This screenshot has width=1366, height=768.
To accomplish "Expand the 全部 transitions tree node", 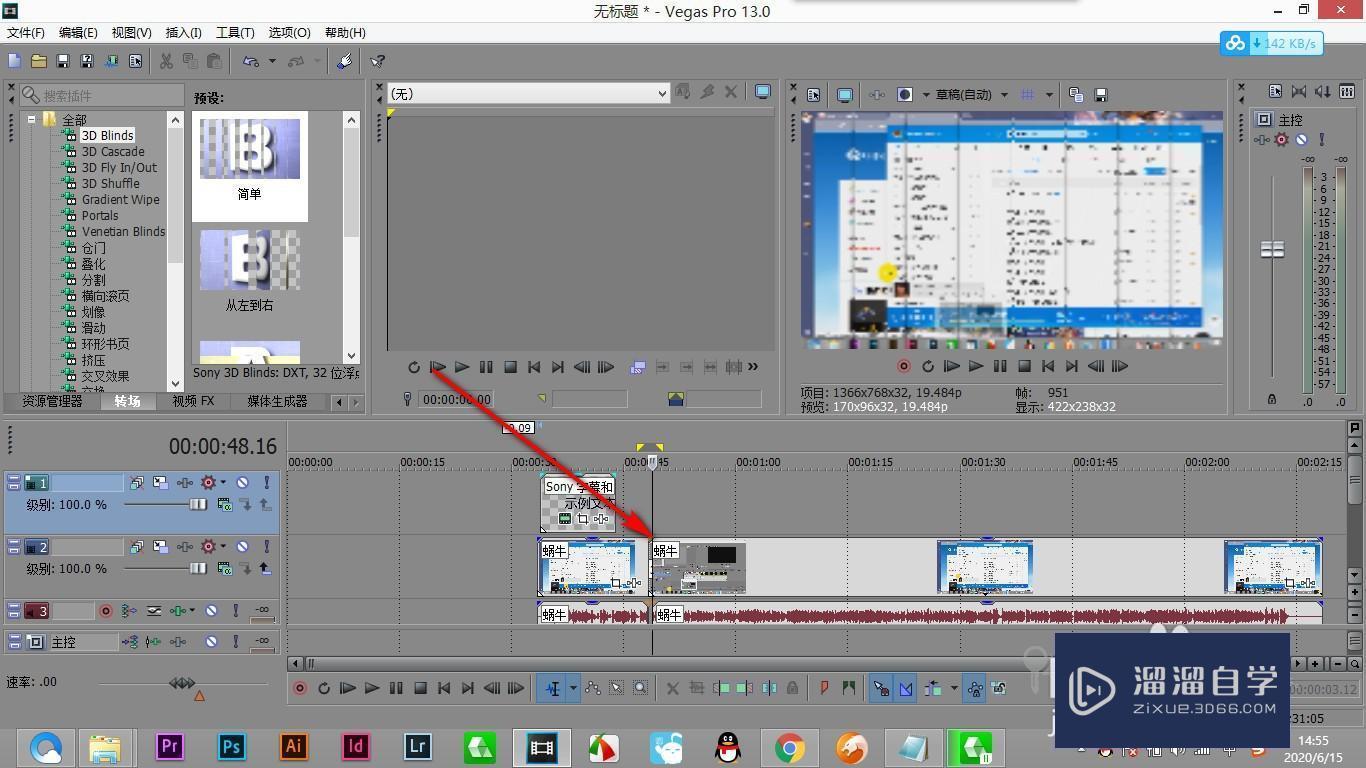I will click(32, 119).
